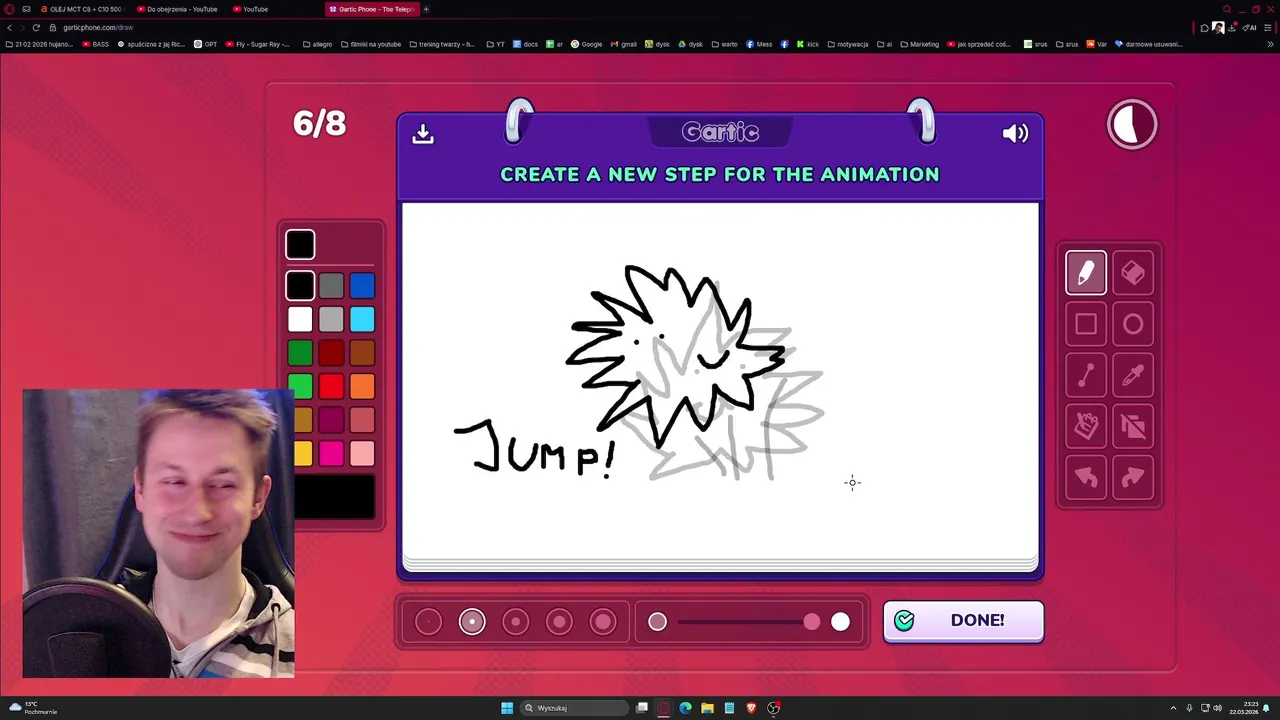Pick the cyan color swatch
The height and width of the screenshot is (720, 1280).
pyautogui.click(x=362, y=319)
